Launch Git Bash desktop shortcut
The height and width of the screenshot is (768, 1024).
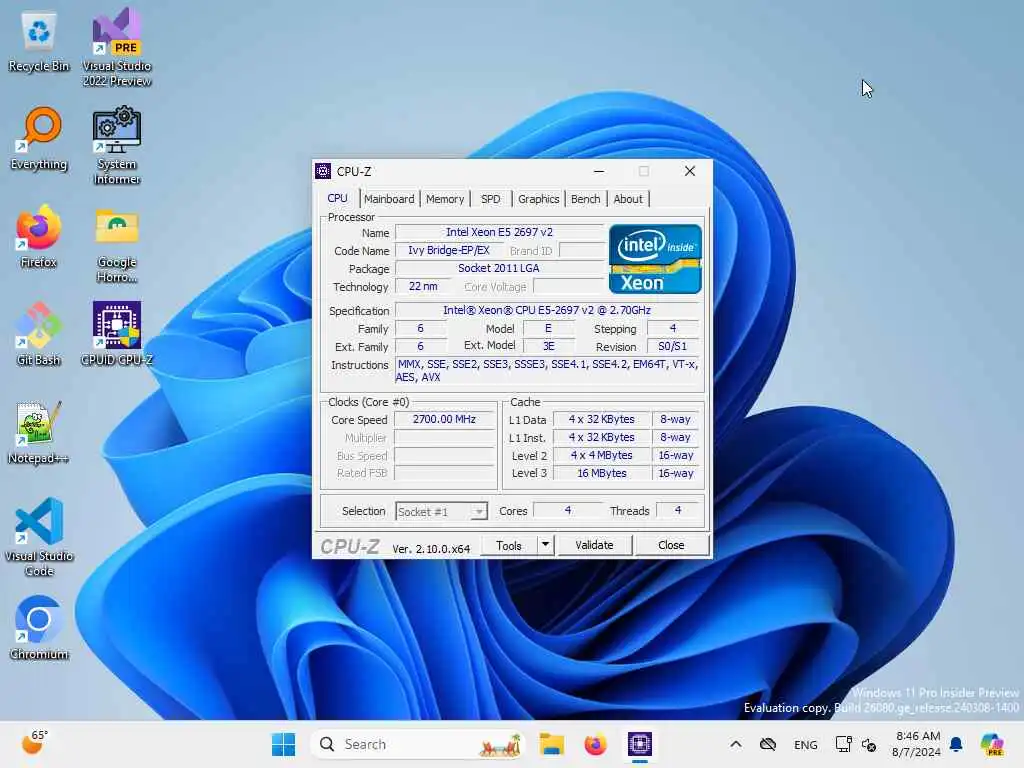point(39,334)
